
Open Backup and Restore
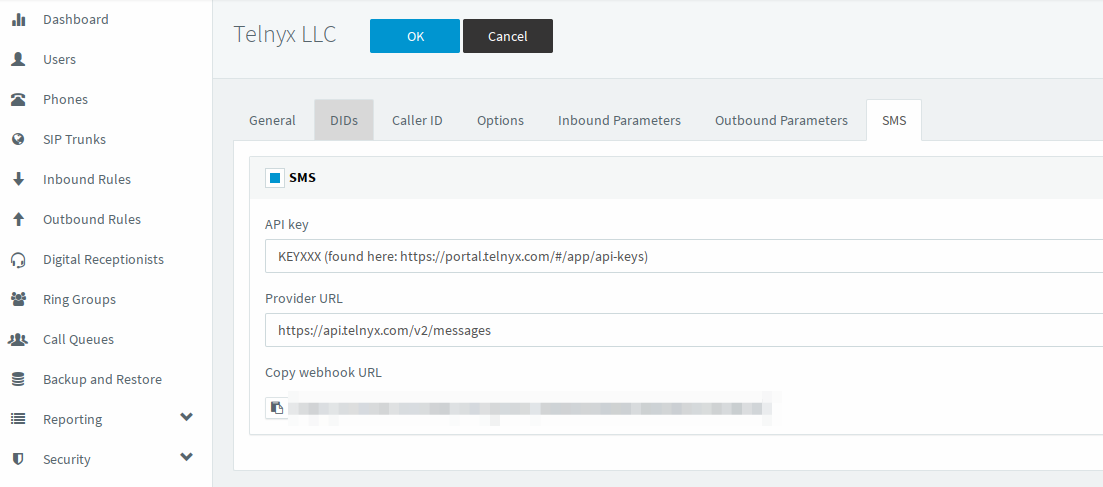(102, 379)
